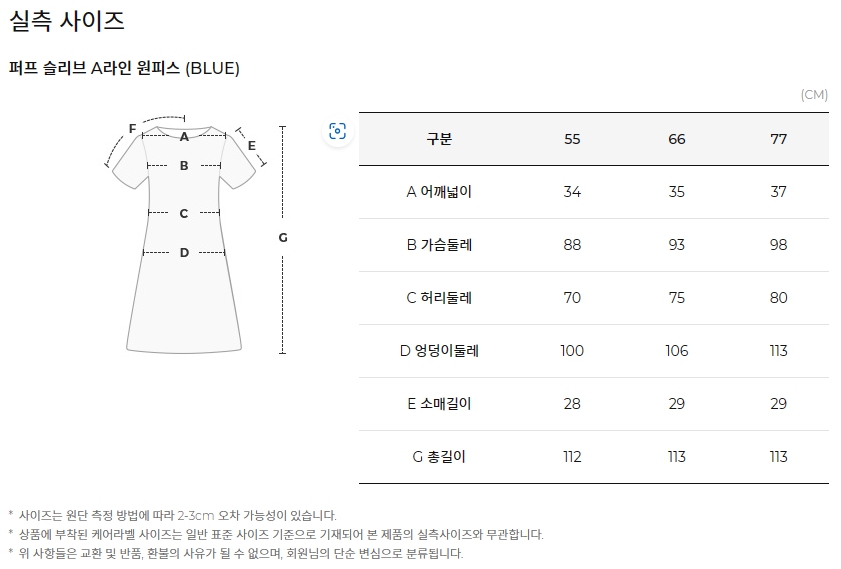Click the 구분 column header
Viewport: 841px width, 569px height.
coord(439,139)
